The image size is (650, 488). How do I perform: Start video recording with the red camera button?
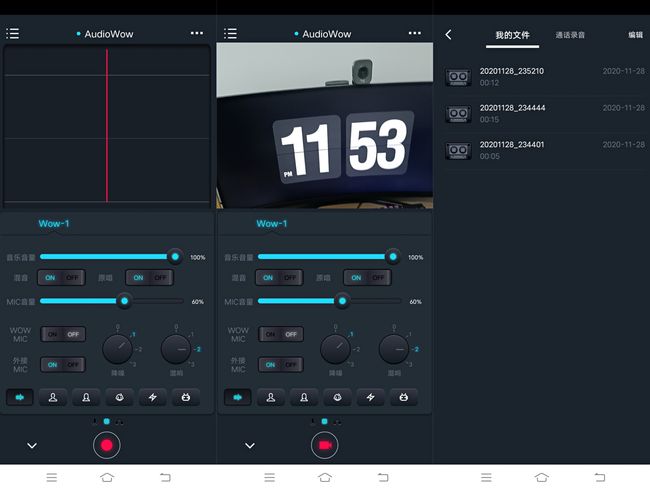point(324,445)
